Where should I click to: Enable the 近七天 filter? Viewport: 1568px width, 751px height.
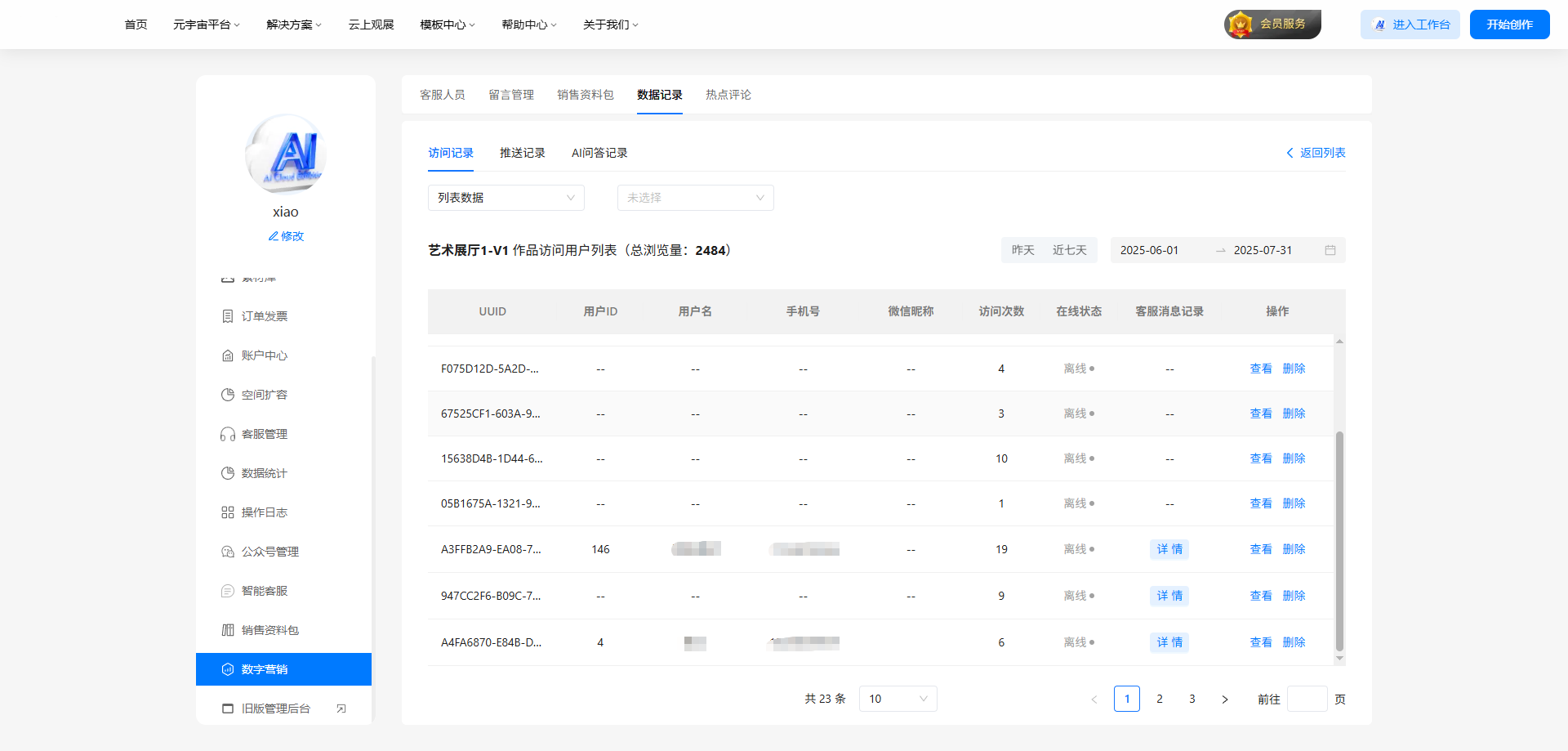(x=1070, y=250)
